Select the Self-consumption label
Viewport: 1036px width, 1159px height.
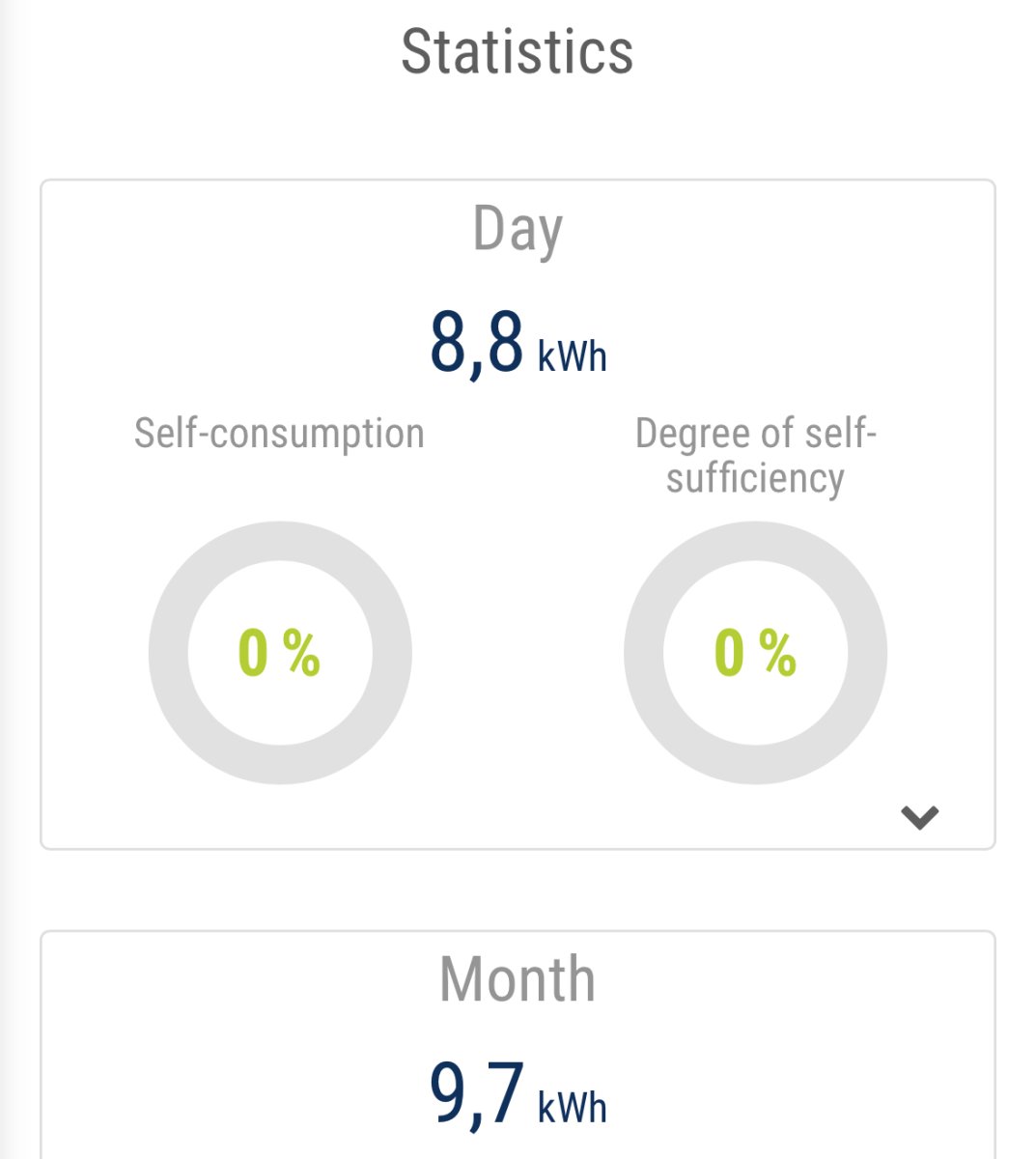pos(279,434)
